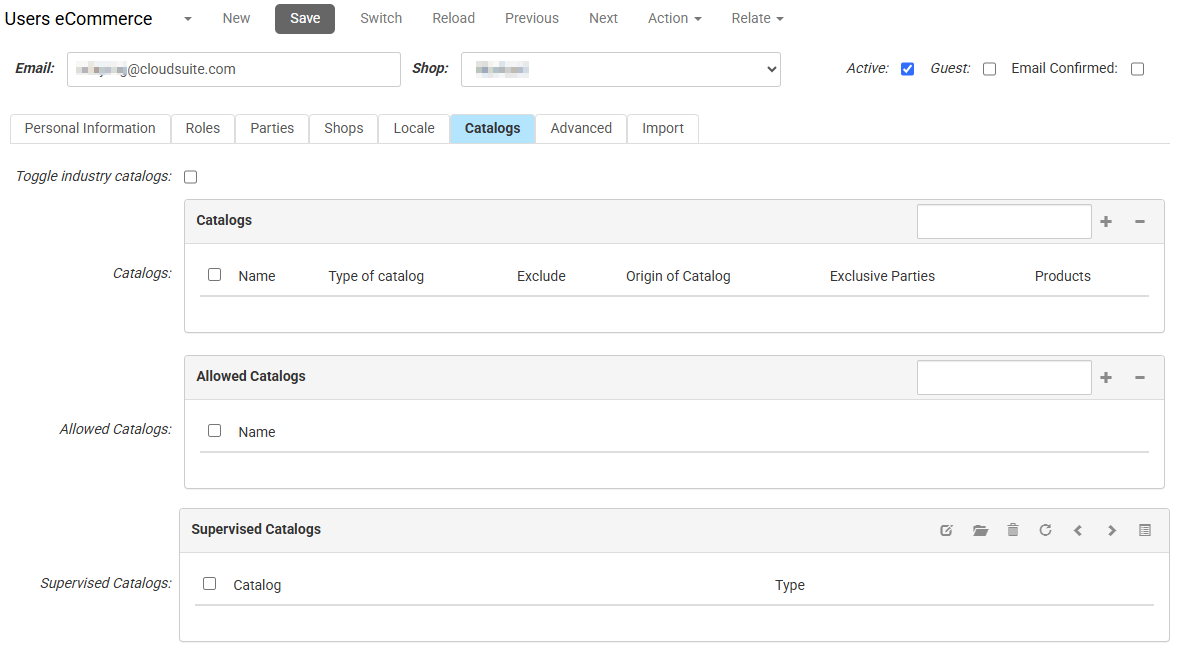Click plus icon in Catalogs panel
Image resolution: width=1182 pixels, height=655 pixels.
click(1106, 221)
